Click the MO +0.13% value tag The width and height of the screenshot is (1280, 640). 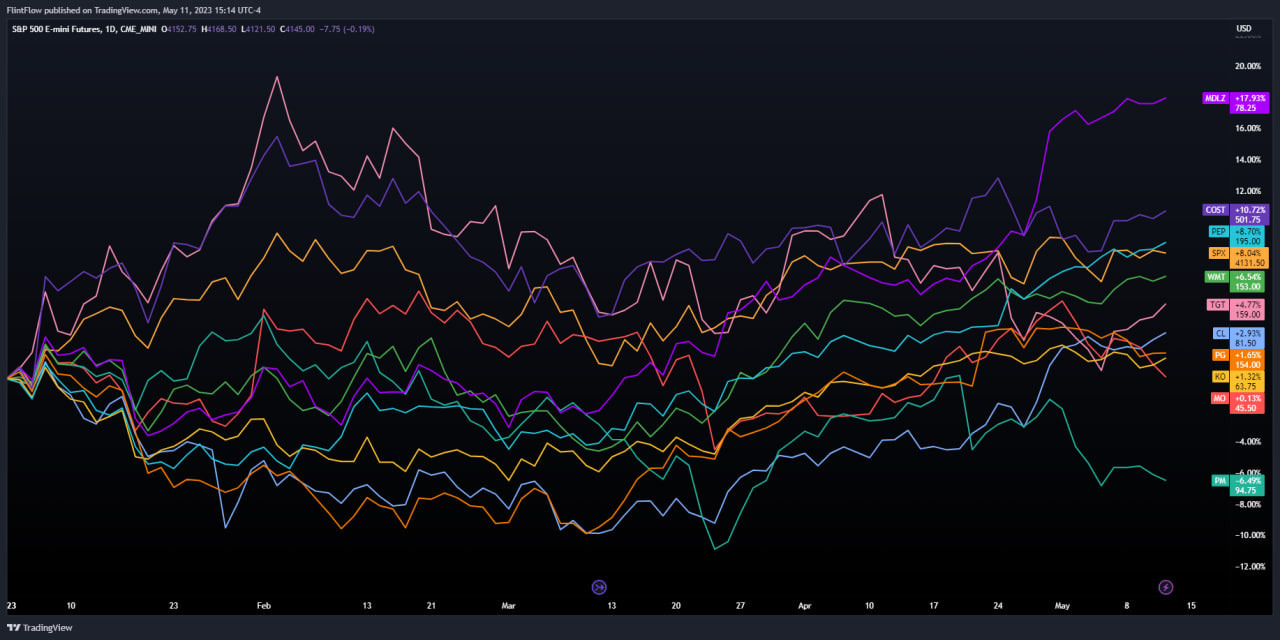click(x=1249, y=402)
